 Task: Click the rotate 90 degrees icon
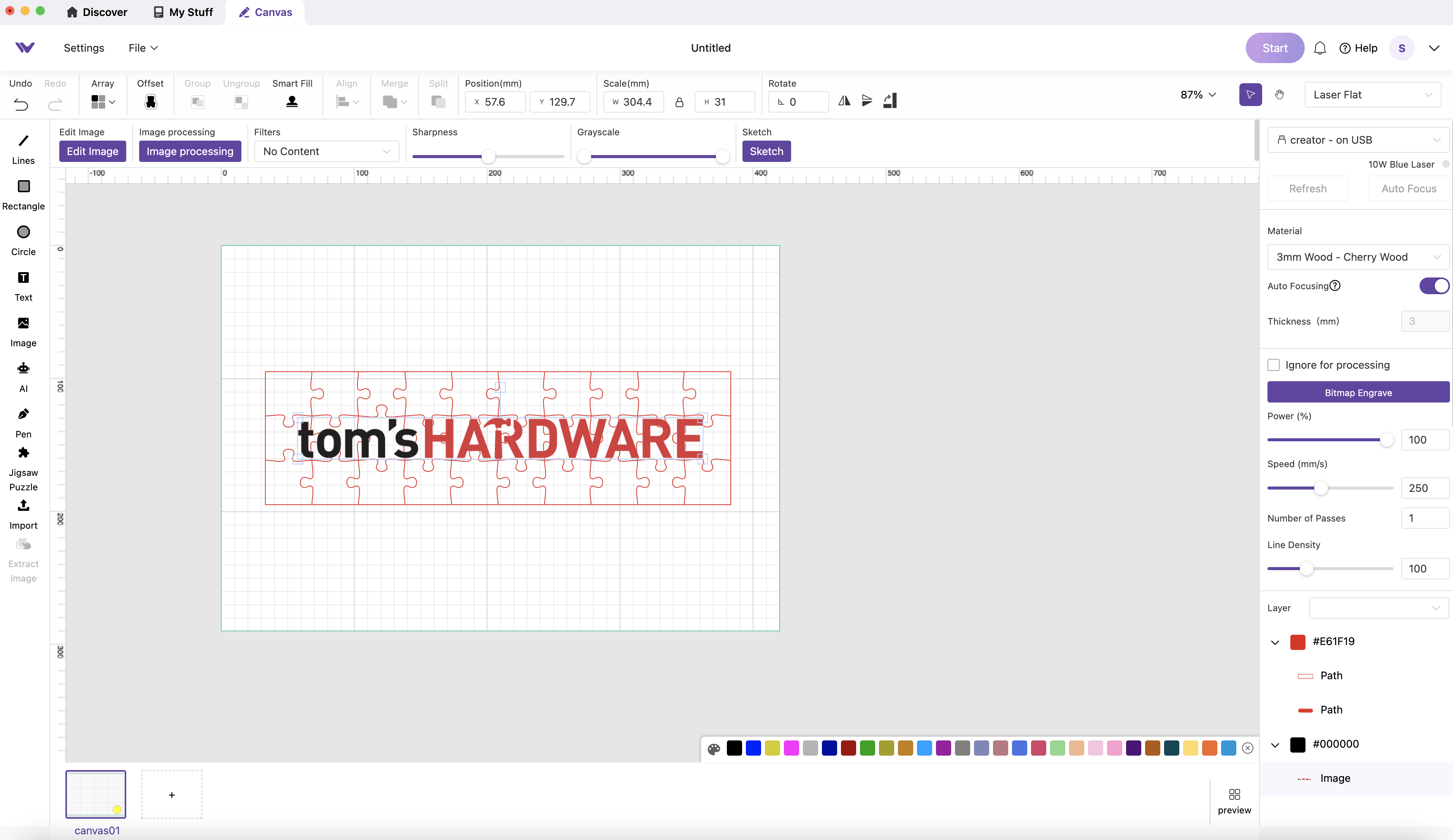coord(890,101)
